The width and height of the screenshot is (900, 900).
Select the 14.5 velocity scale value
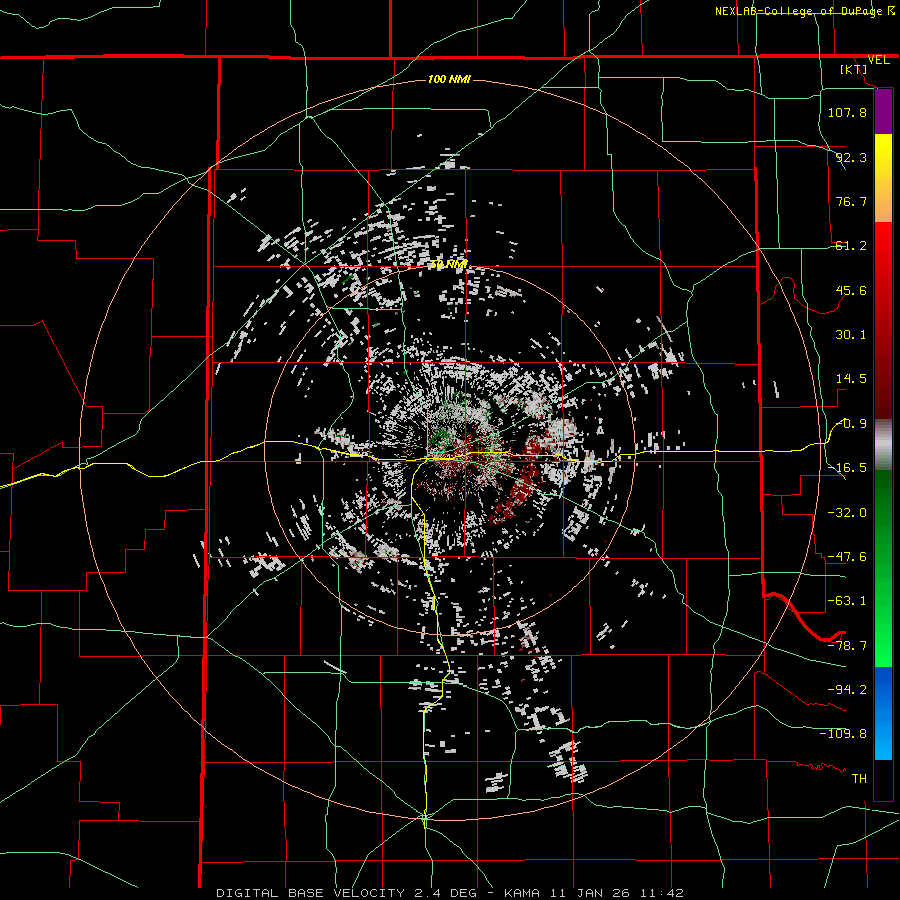(x=851, y=379)
